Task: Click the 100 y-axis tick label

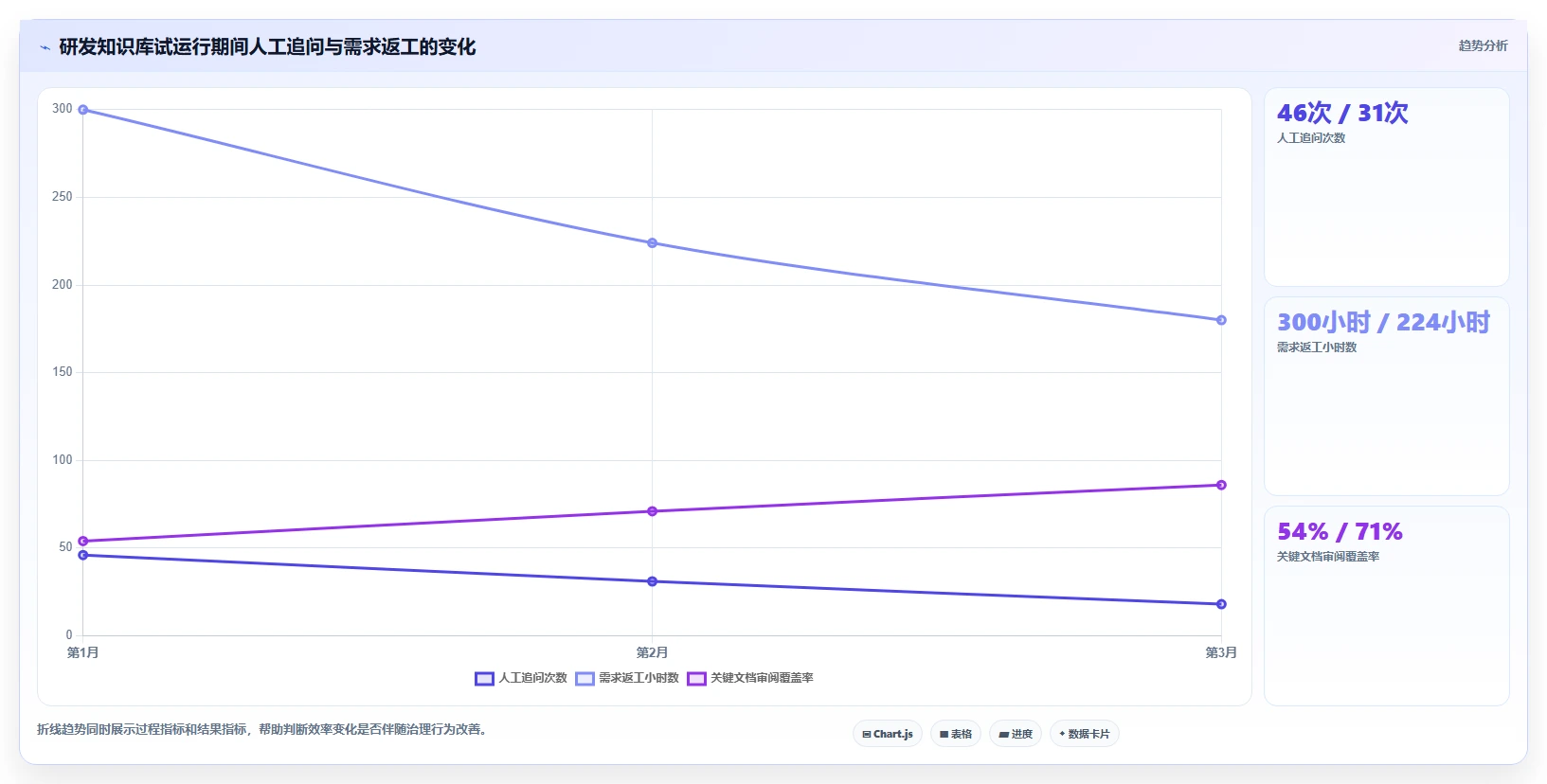Action: (x=63, y=460)
